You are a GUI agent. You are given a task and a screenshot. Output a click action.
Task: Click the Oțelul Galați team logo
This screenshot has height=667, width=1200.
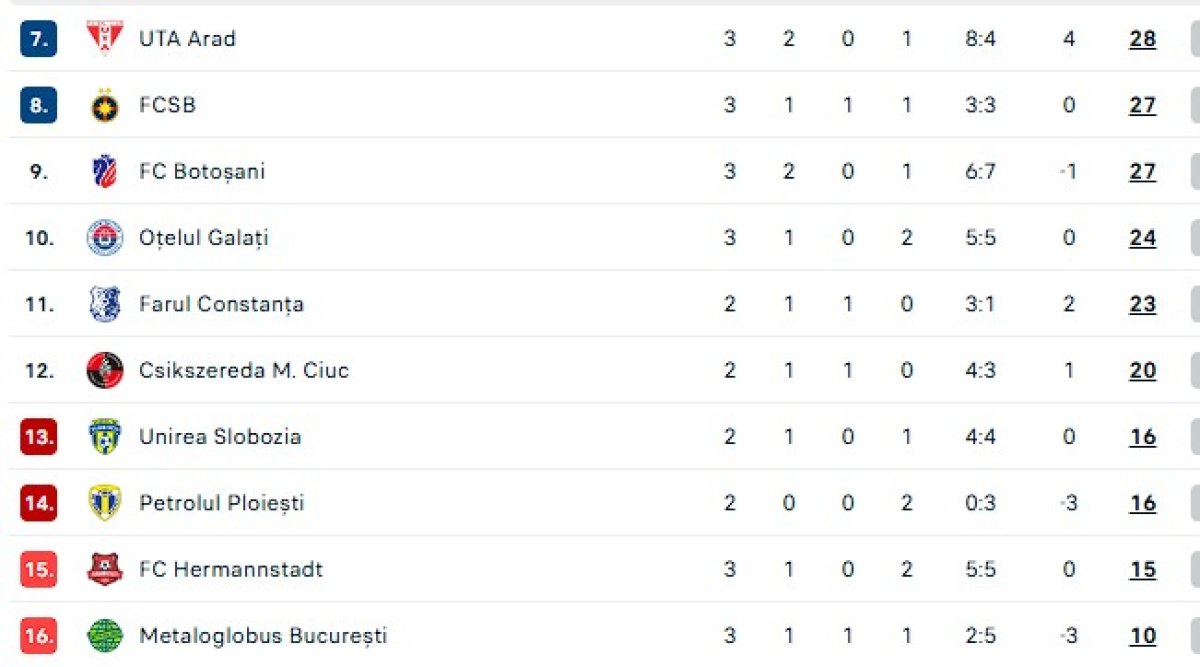pos(104,238)
